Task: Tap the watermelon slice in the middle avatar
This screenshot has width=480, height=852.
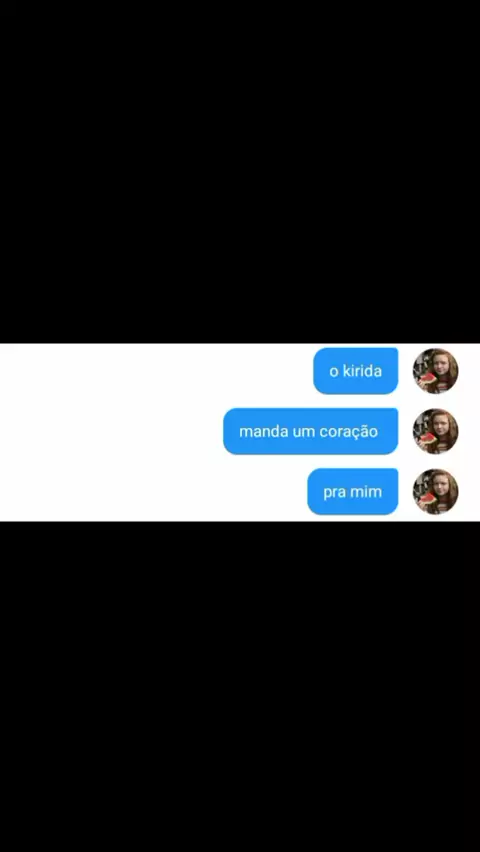Action: coord(427,438)
